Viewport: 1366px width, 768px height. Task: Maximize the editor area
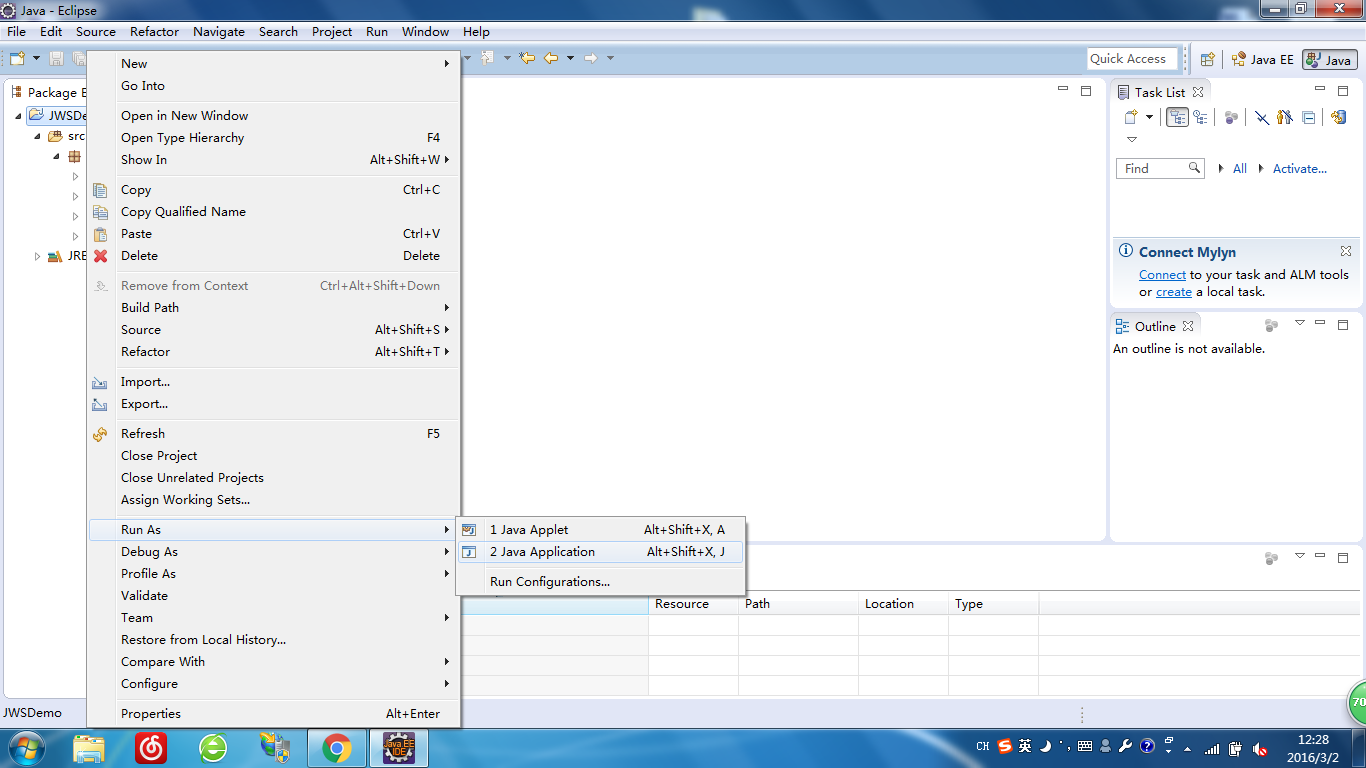coord(1086,91)
